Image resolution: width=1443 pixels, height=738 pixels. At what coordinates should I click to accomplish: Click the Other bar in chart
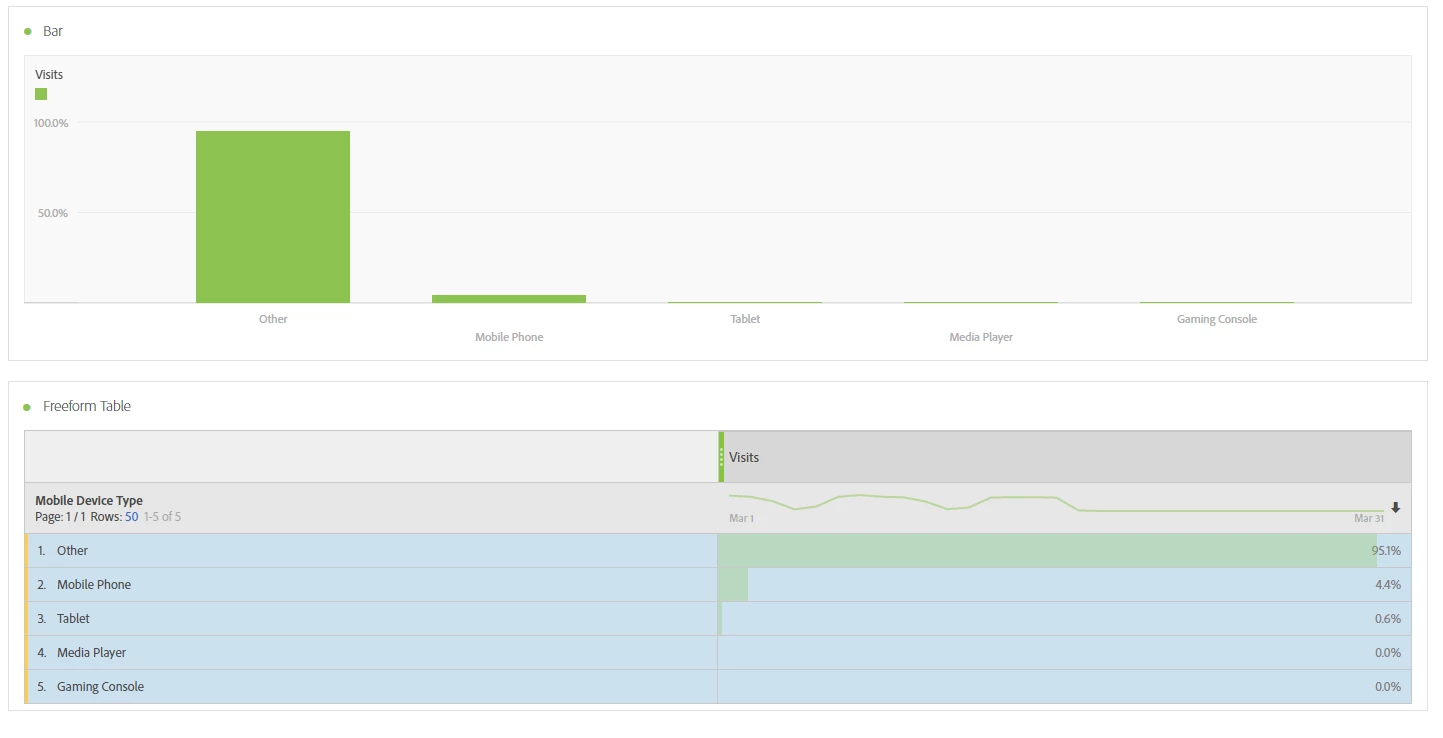(x=273, y=217)
